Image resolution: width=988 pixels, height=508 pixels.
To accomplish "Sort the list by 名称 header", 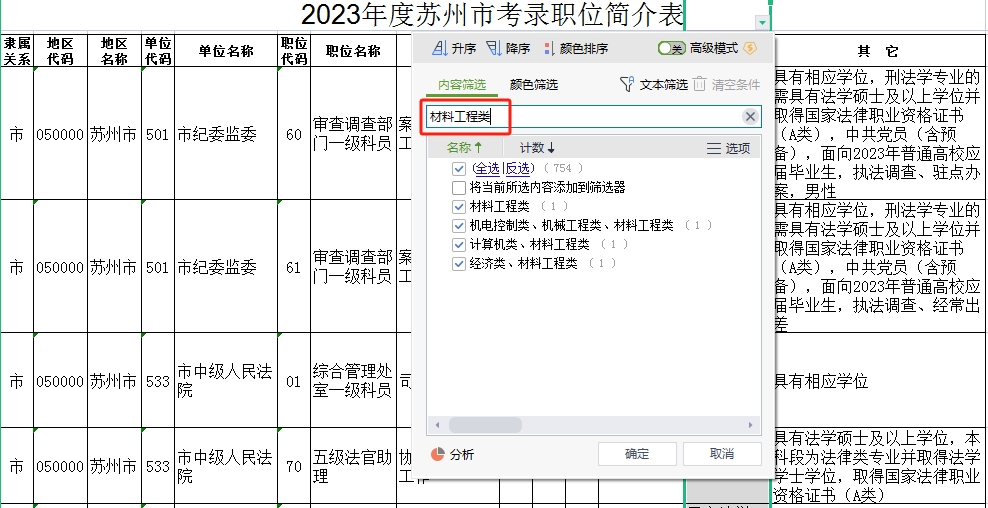I will 464,147.
